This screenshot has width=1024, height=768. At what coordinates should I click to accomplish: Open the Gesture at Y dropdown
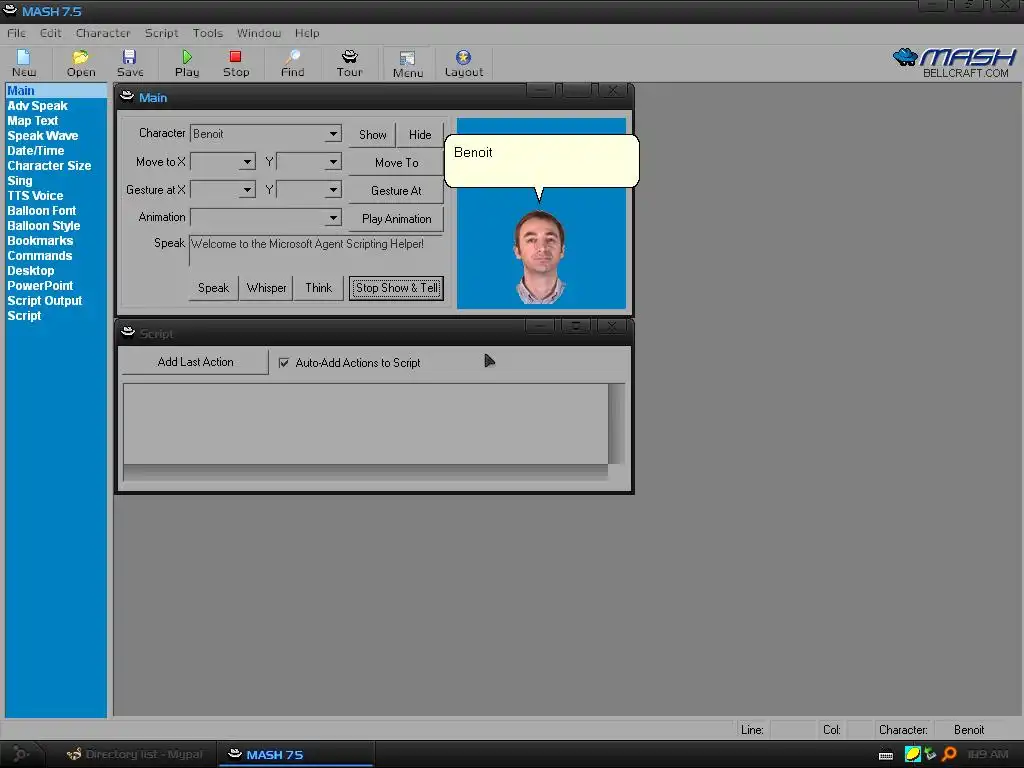point(333,189)
